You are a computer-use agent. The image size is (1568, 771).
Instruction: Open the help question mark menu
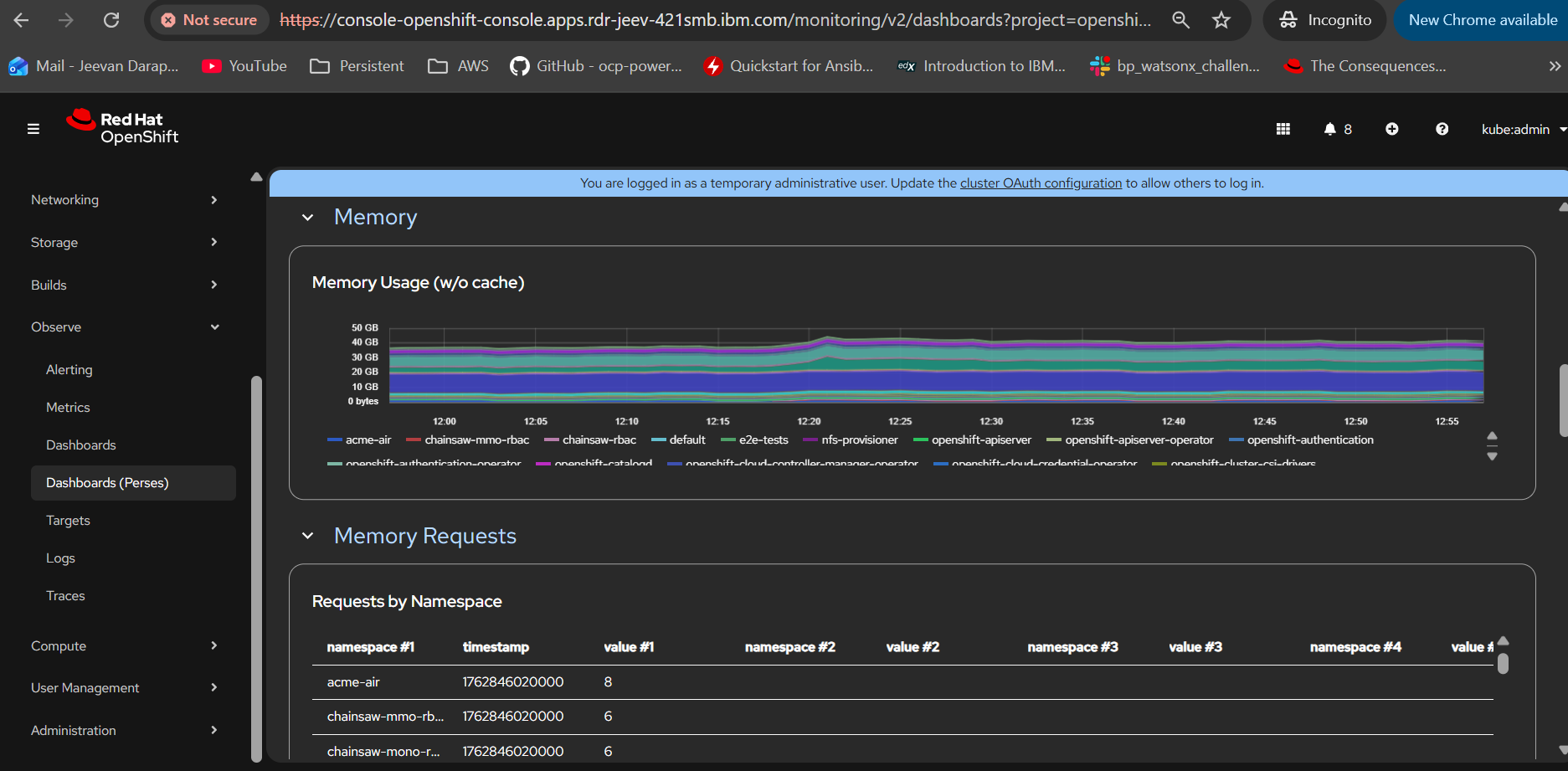[1442, 129]
